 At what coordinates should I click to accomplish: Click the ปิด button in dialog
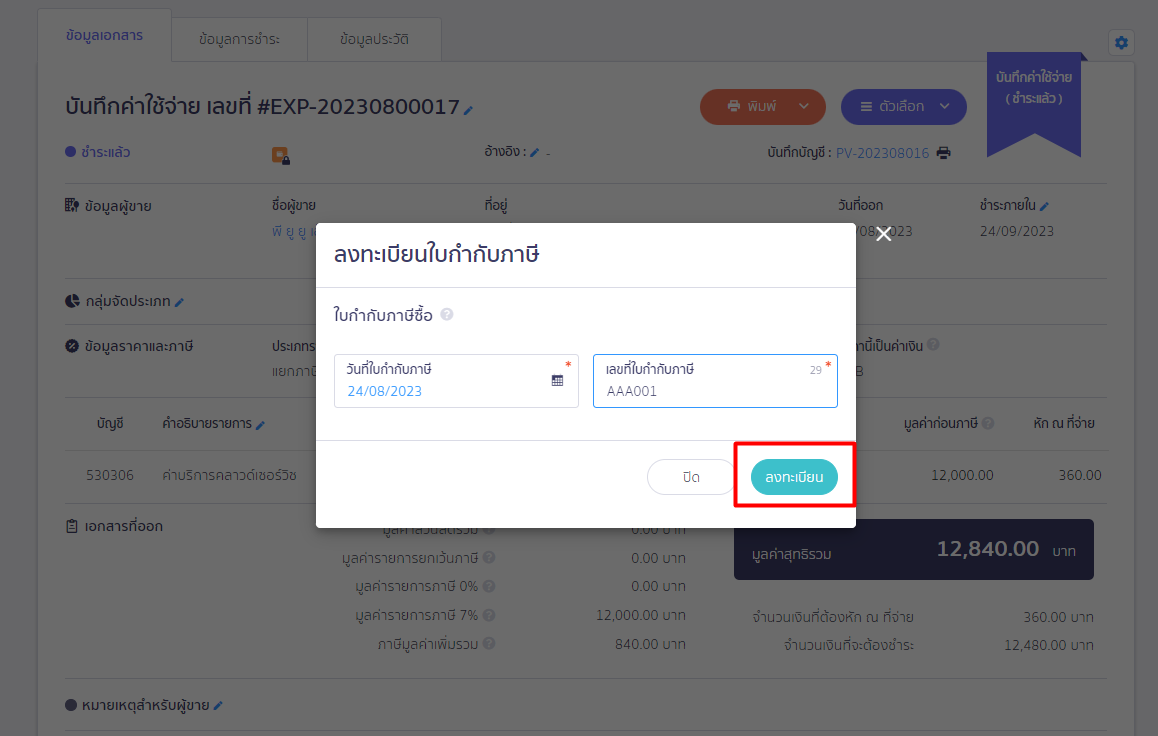click(691, 477)
